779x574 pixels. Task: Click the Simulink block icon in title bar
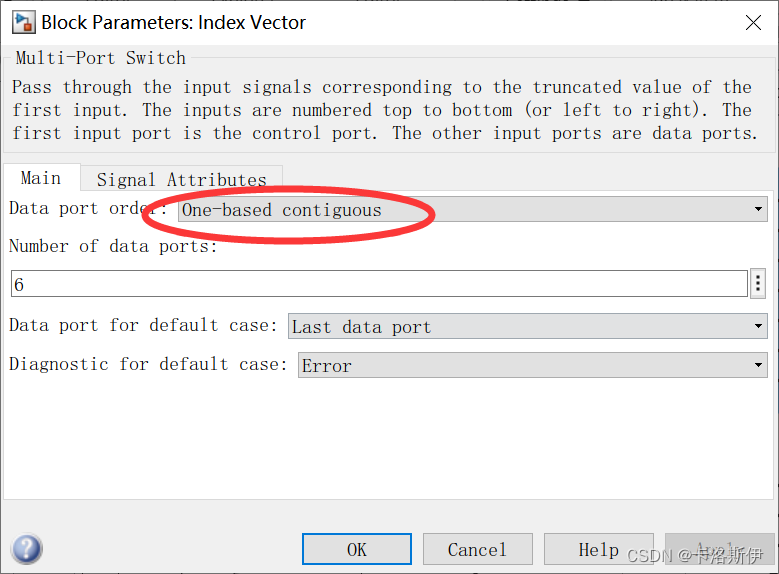pos(22,21)
